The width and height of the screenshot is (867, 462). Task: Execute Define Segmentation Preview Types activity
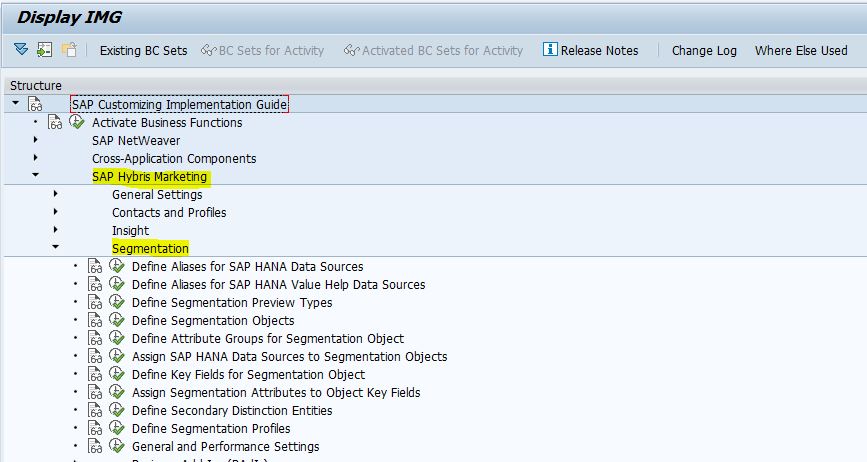(117, 302)
